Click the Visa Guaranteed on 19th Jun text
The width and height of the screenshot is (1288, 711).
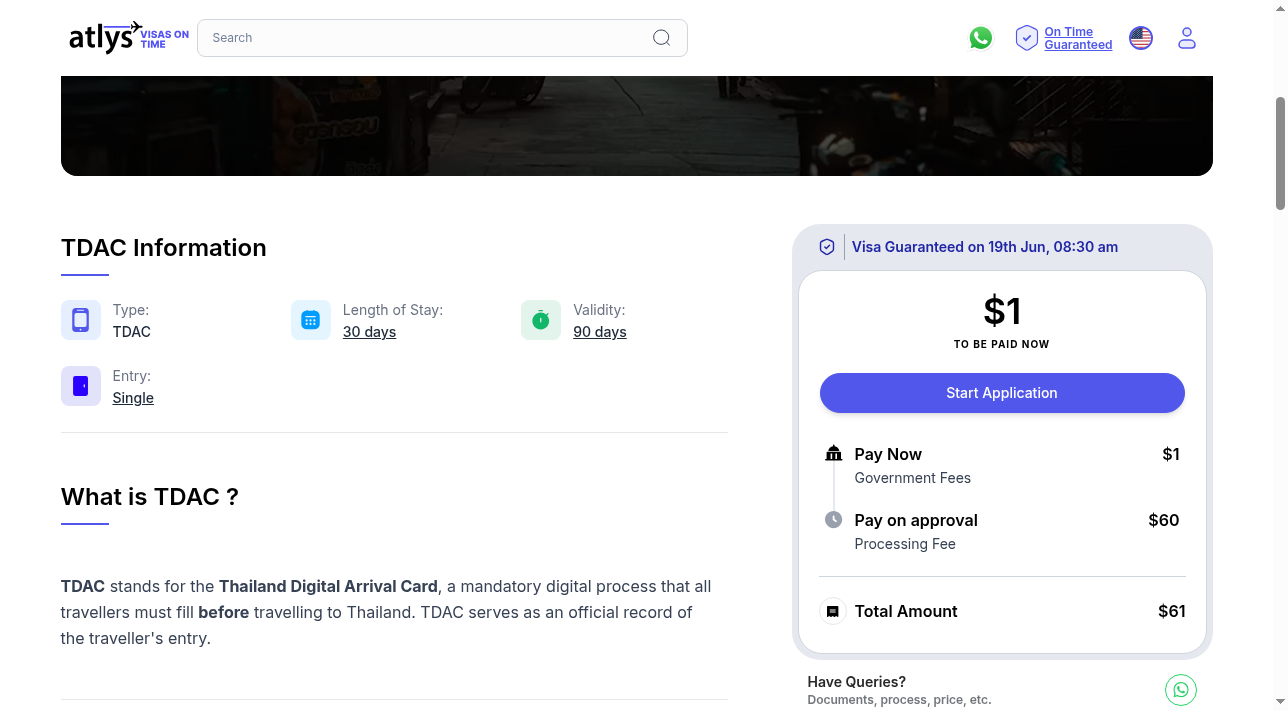[x=985, y=247]
